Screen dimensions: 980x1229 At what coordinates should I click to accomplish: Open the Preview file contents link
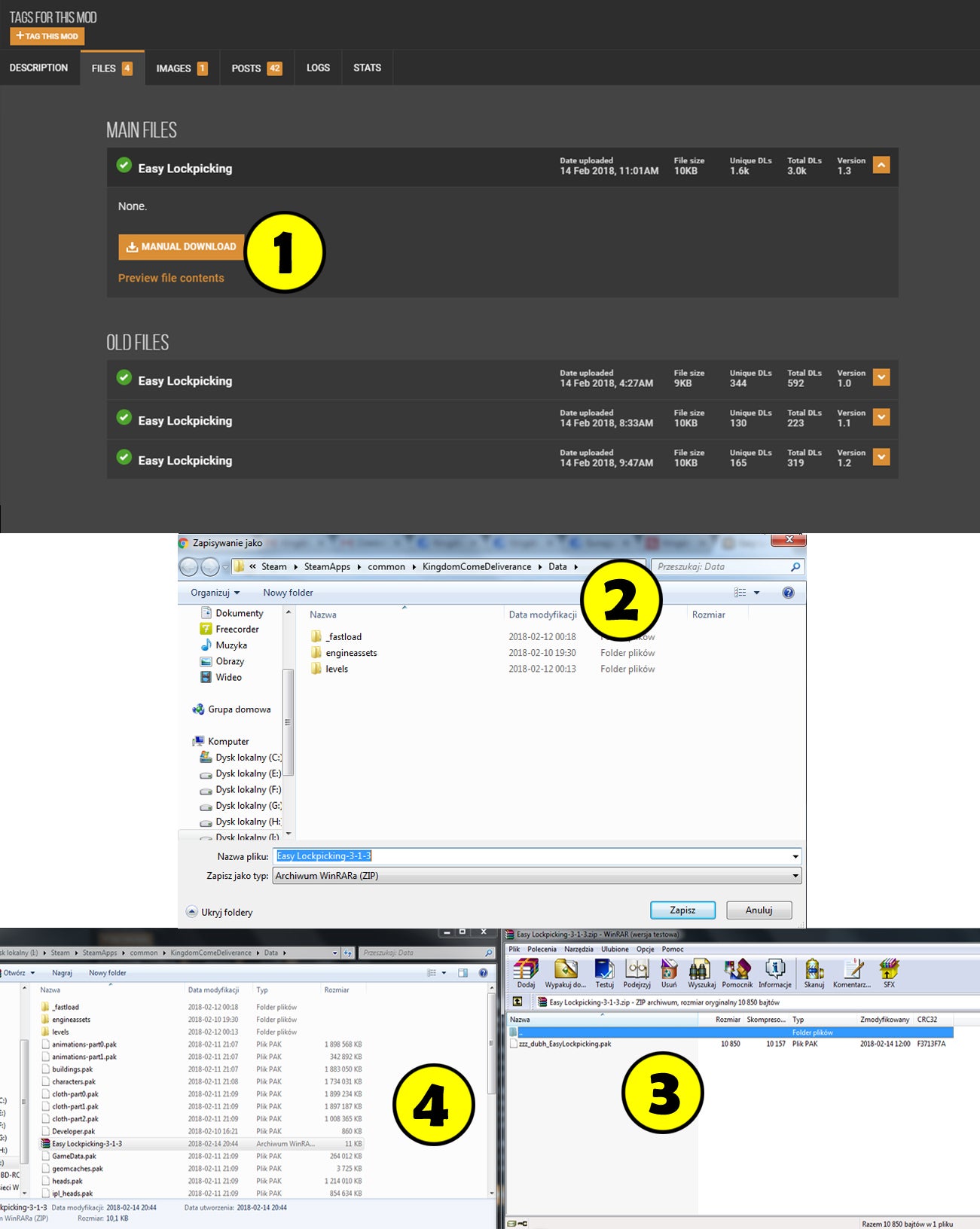171,278
